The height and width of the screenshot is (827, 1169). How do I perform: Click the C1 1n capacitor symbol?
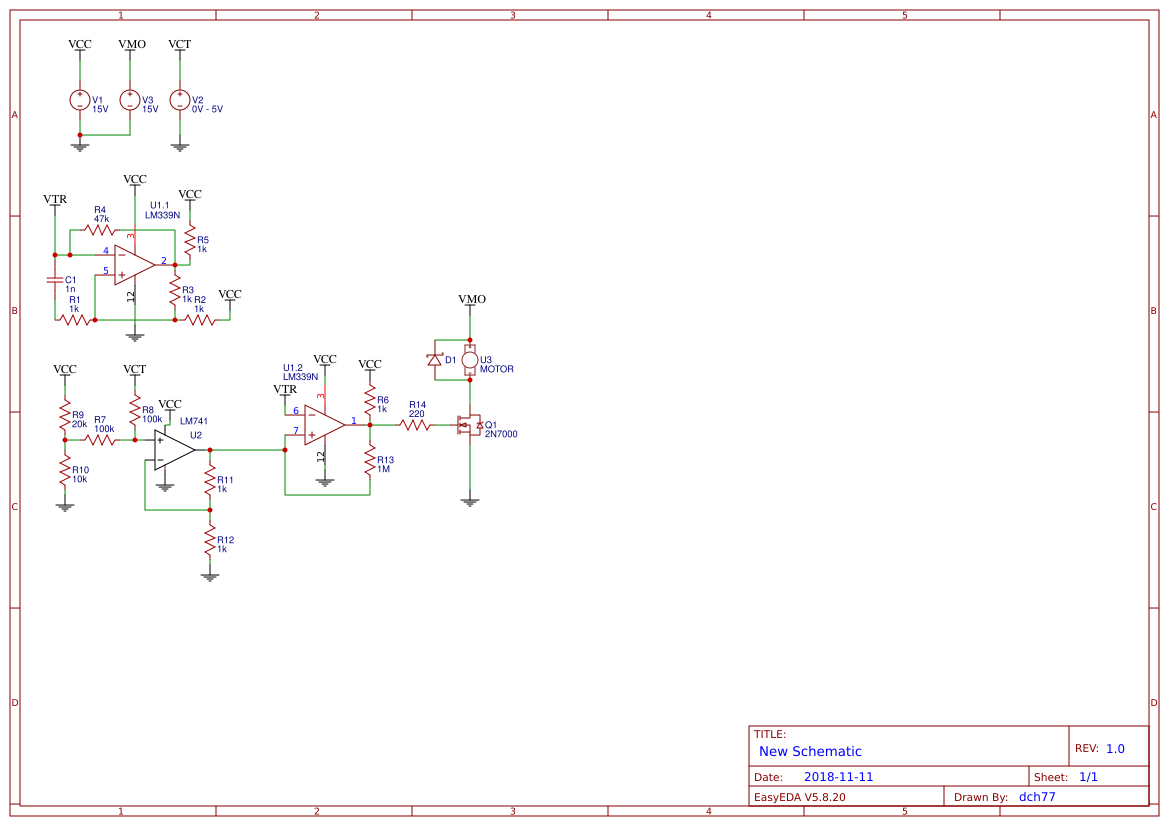55,281
